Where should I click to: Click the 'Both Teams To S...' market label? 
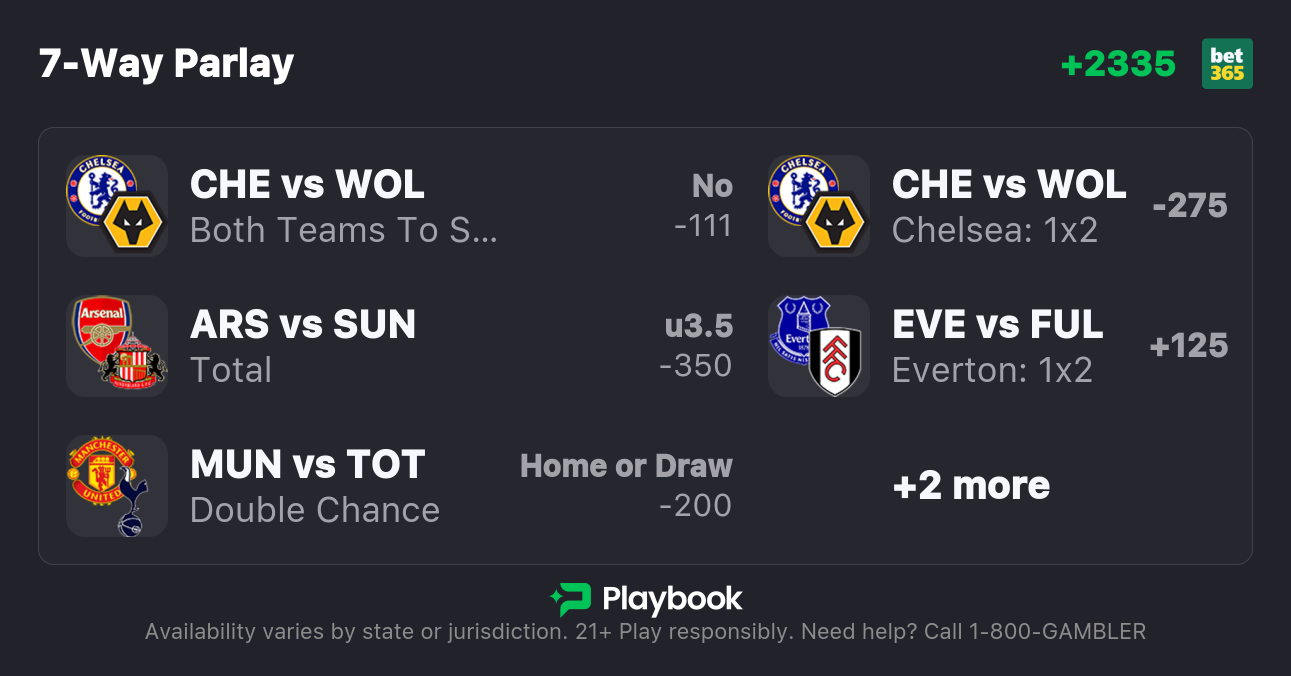[343, 231]
